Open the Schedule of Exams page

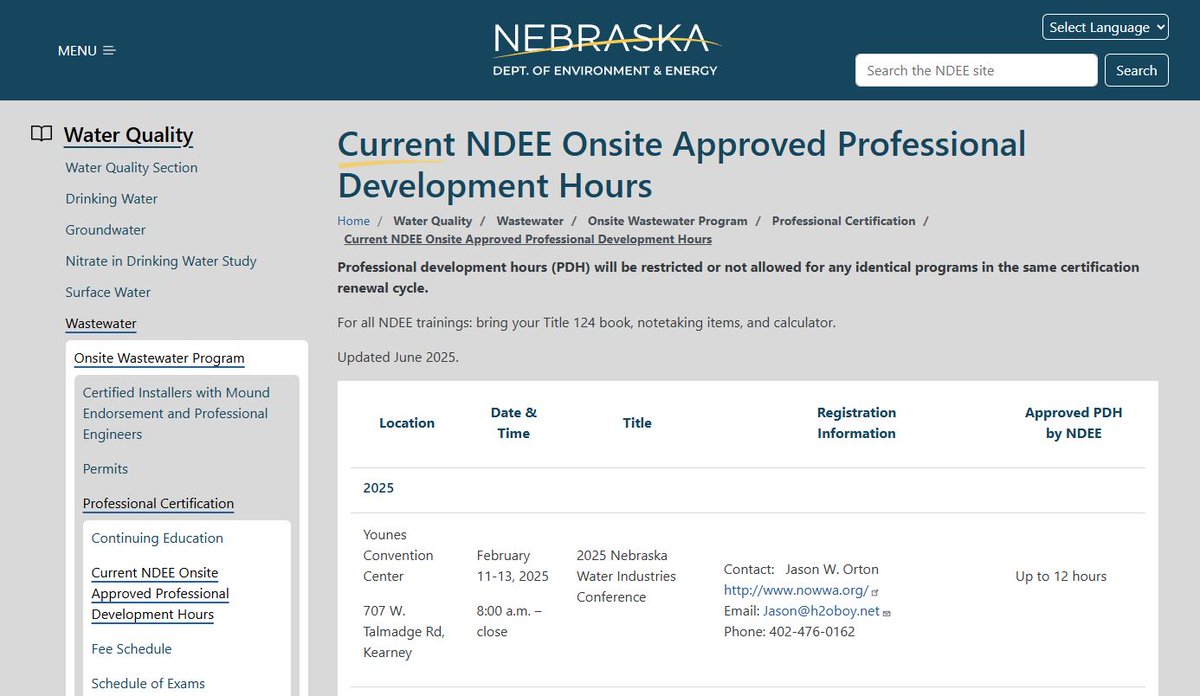click(147, 683)
